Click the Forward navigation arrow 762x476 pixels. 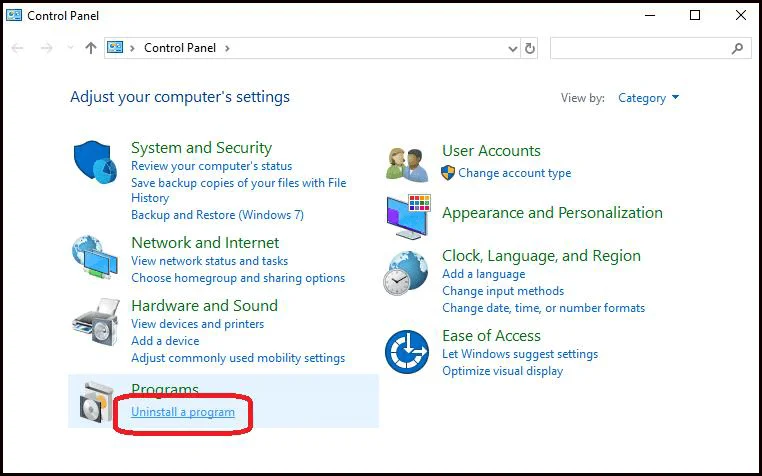(47, 48)
